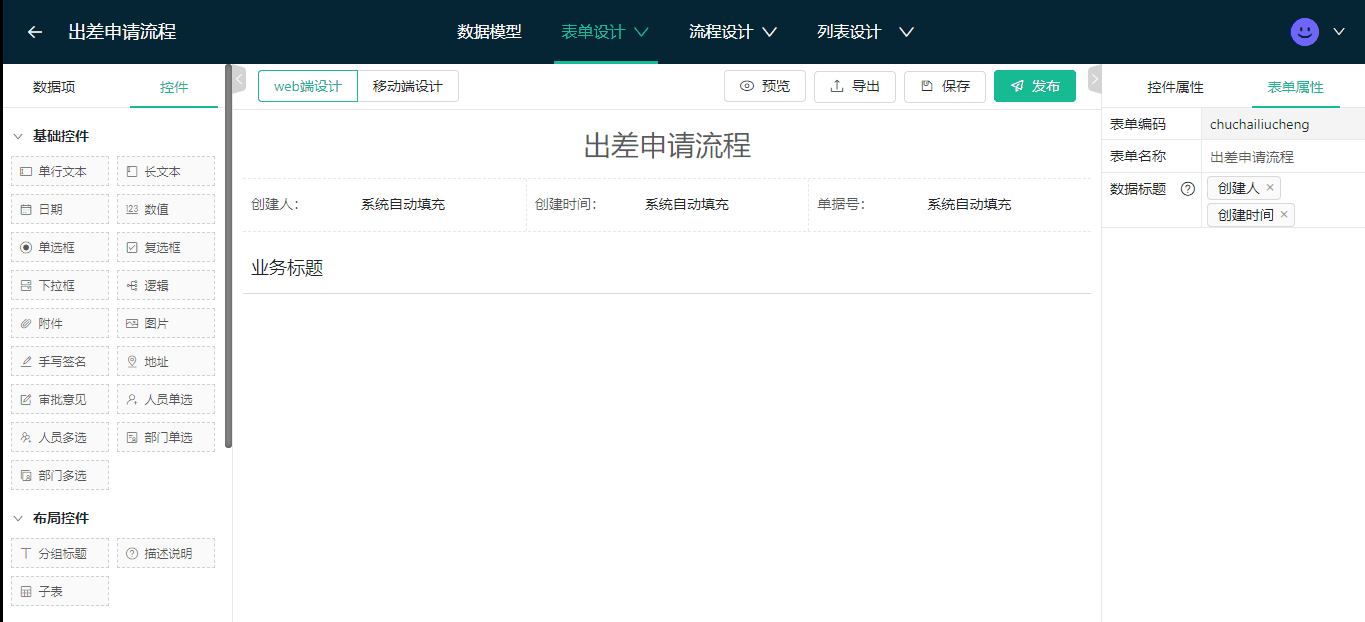The image size is (1365, 622).
Task: Open the 表单设计 menu tab
Action: 593,32
